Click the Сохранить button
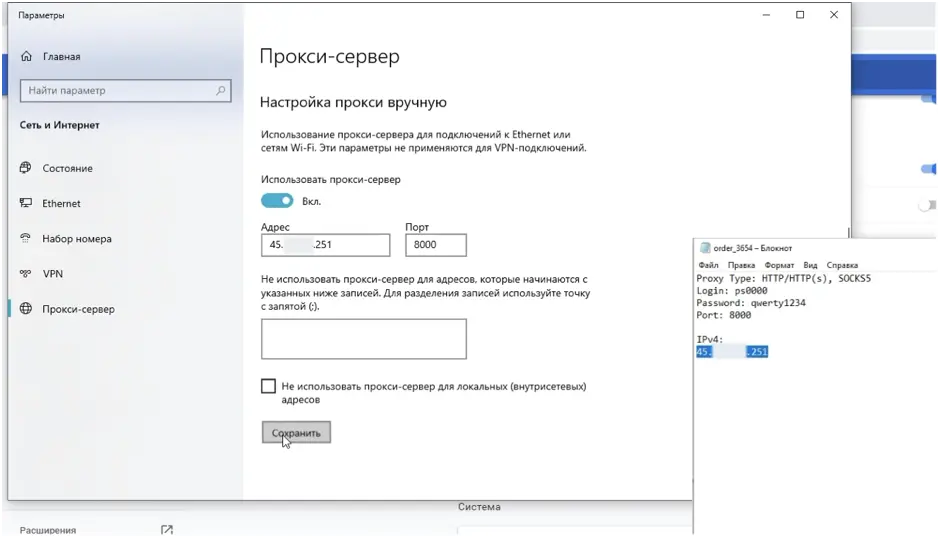The image size is (940, 538). [296, 432]
